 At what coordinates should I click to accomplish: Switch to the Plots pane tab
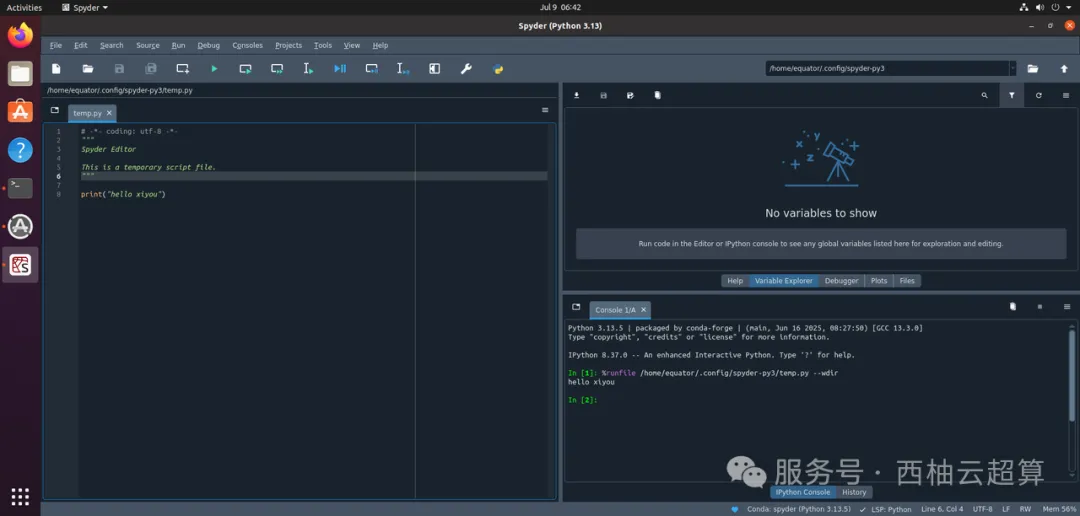(879, 281)
